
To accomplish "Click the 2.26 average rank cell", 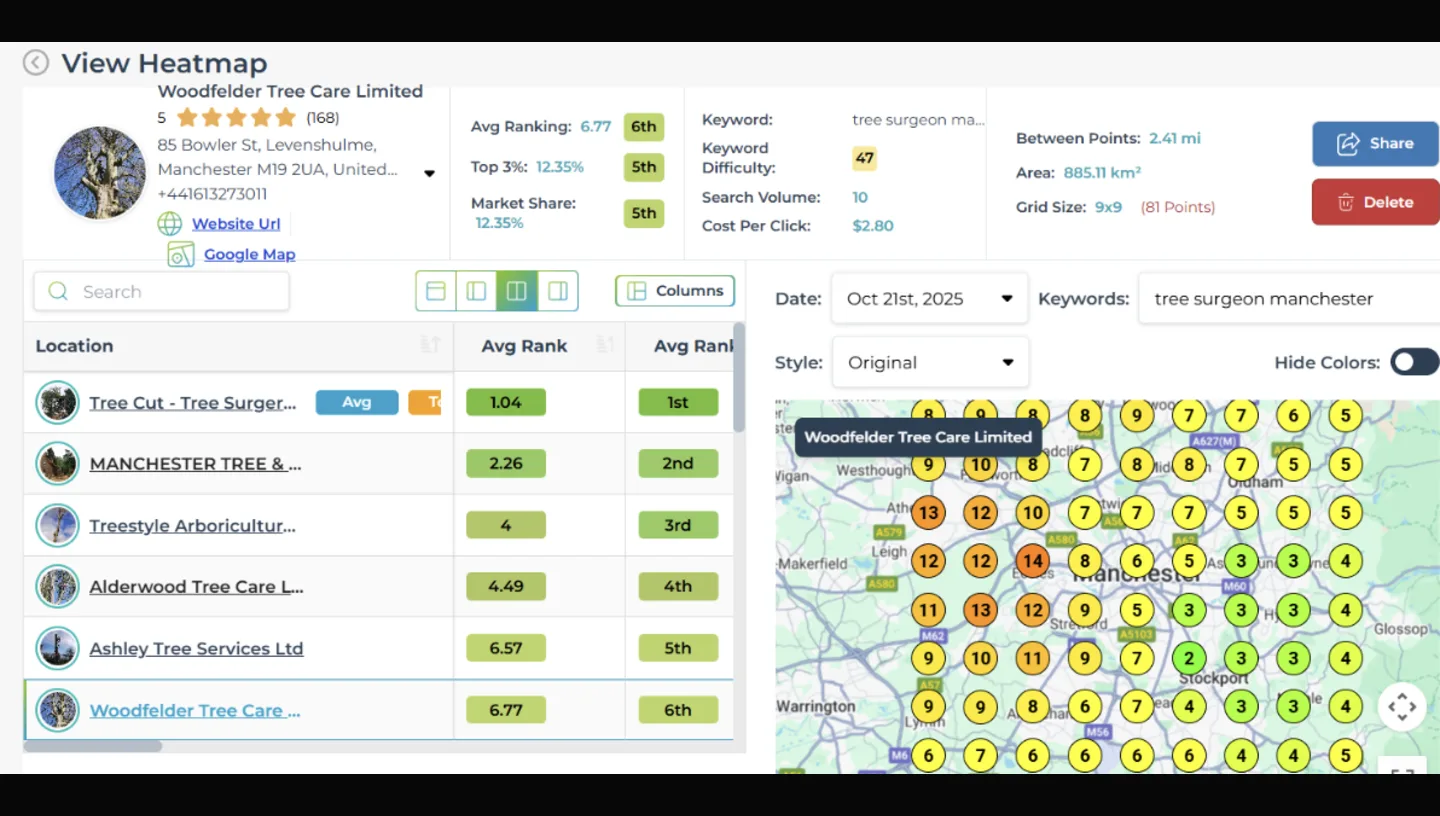I will coord(506,464).
